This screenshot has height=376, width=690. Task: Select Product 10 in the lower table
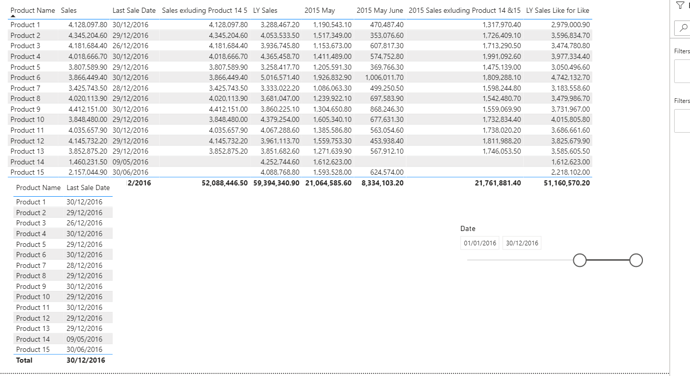[x=33, y=297]
